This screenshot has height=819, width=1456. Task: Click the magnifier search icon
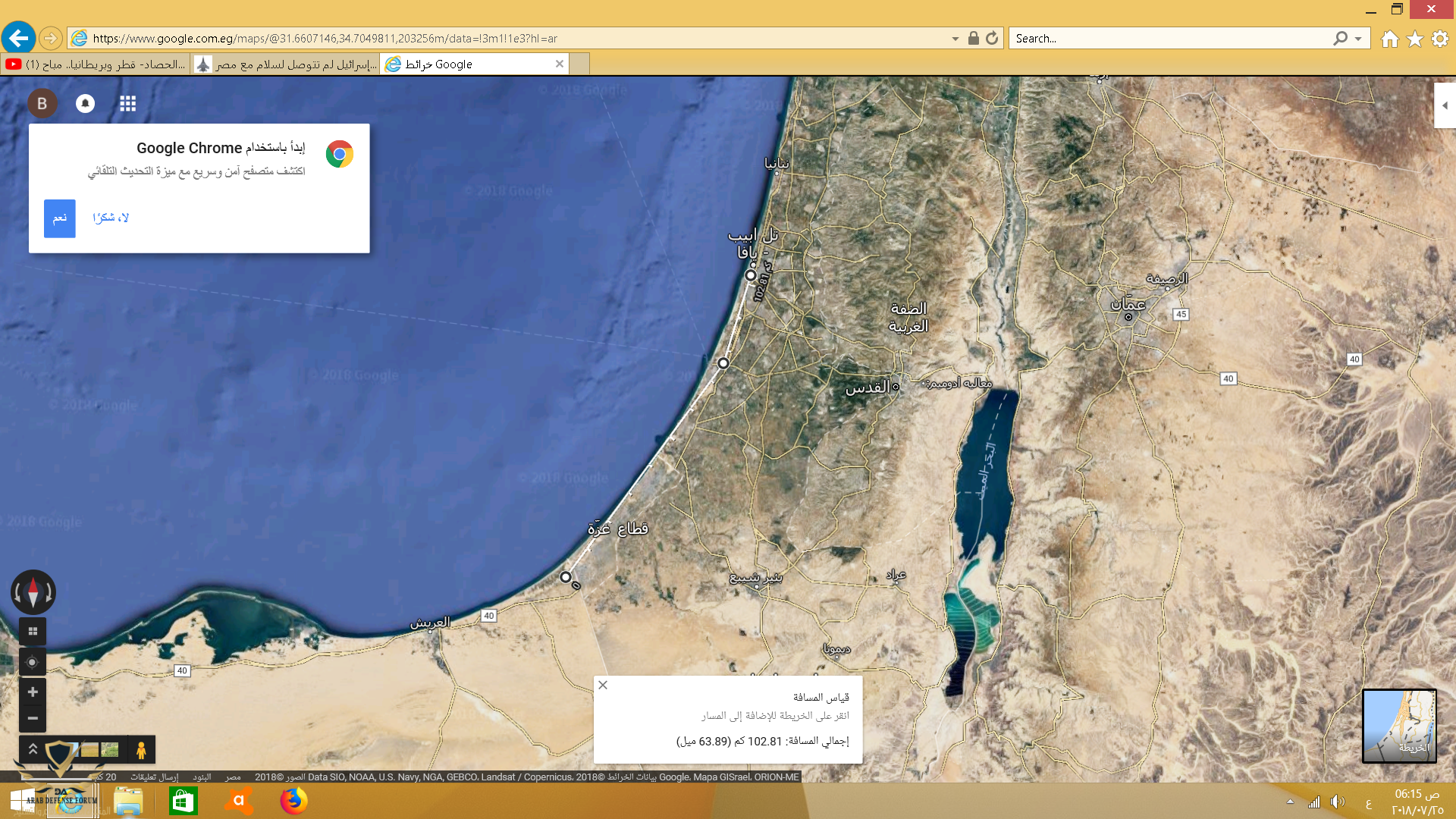[1340, 38]
